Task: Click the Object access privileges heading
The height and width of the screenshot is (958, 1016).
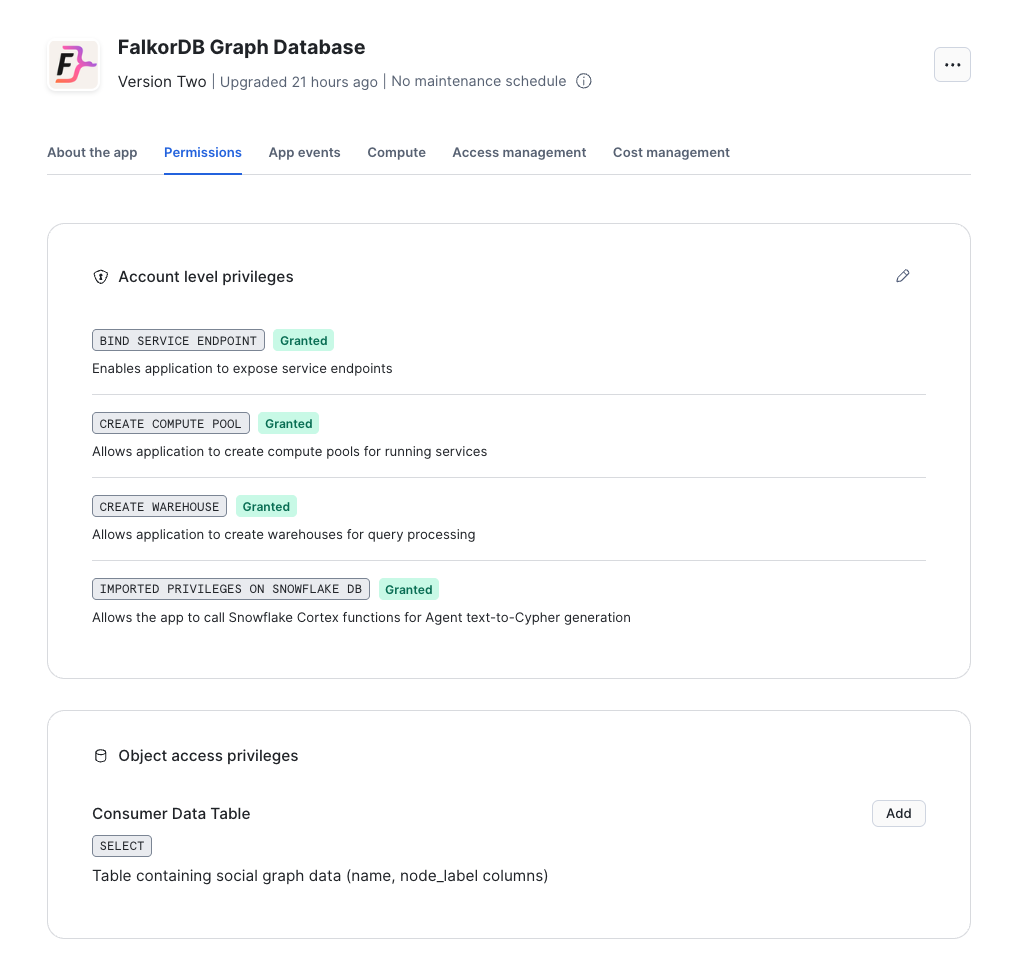Action: pos(209,756)
